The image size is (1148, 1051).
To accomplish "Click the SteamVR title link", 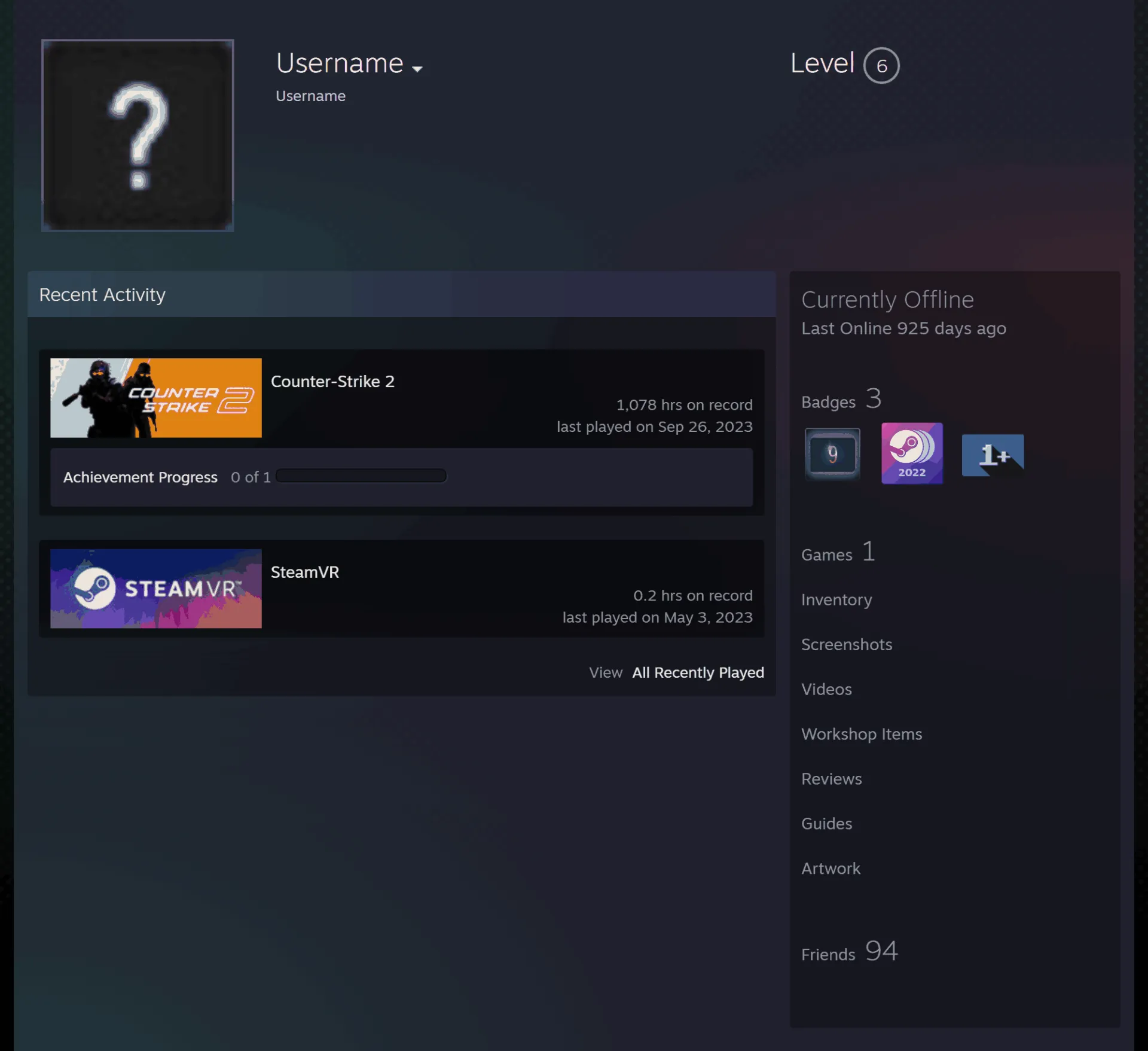I will 305,572.
